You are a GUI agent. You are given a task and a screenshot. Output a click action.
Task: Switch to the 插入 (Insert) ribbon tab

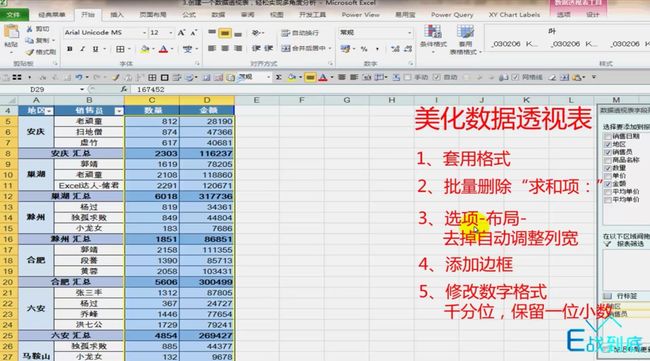(x=116, y=15)
